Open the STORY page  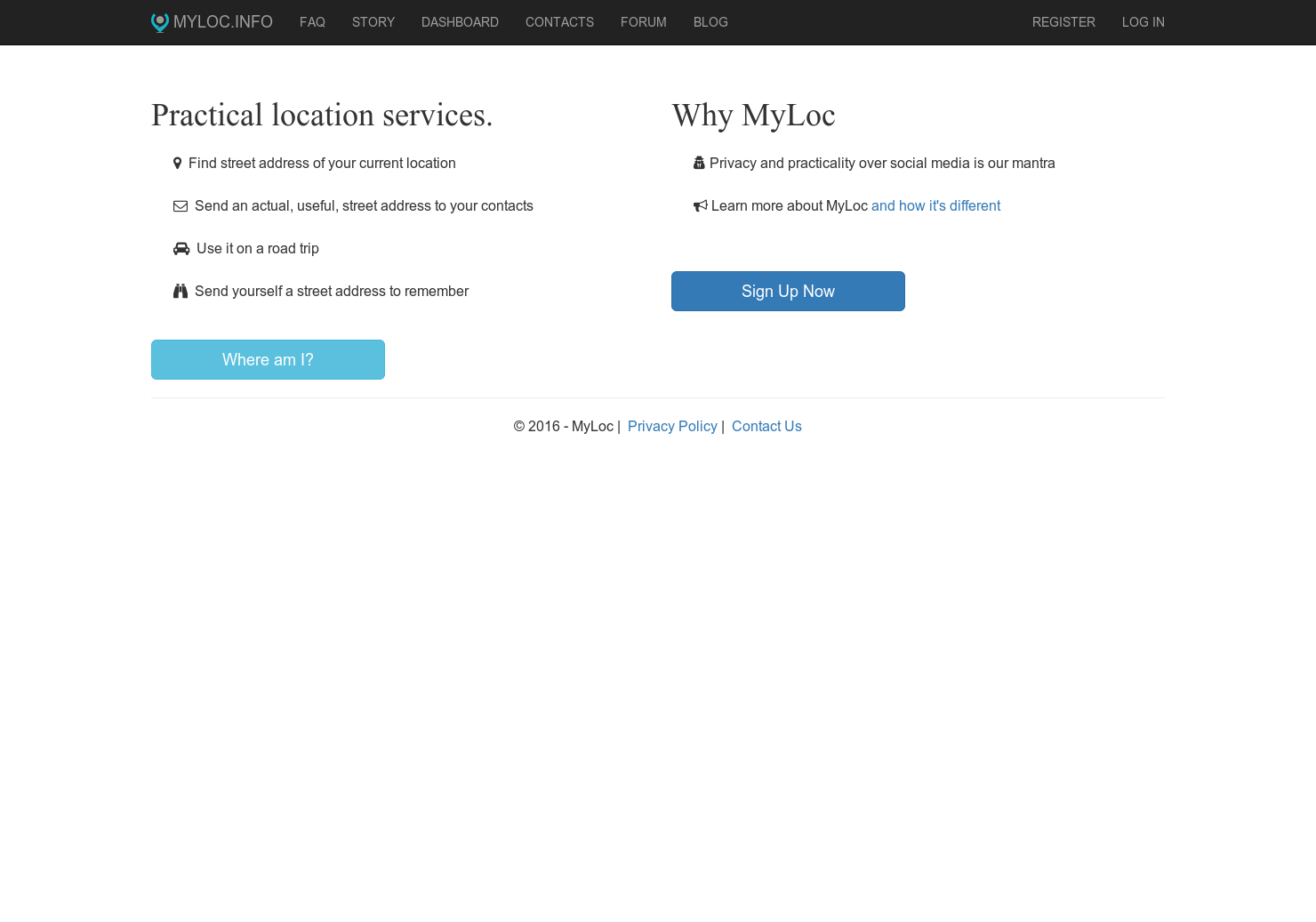point(373,22)
